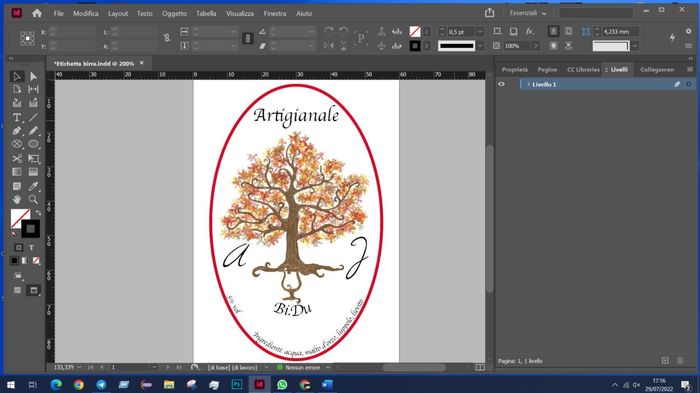Expand fill color swatch arrow
This screenshot has height=393, width=700.
426,31
